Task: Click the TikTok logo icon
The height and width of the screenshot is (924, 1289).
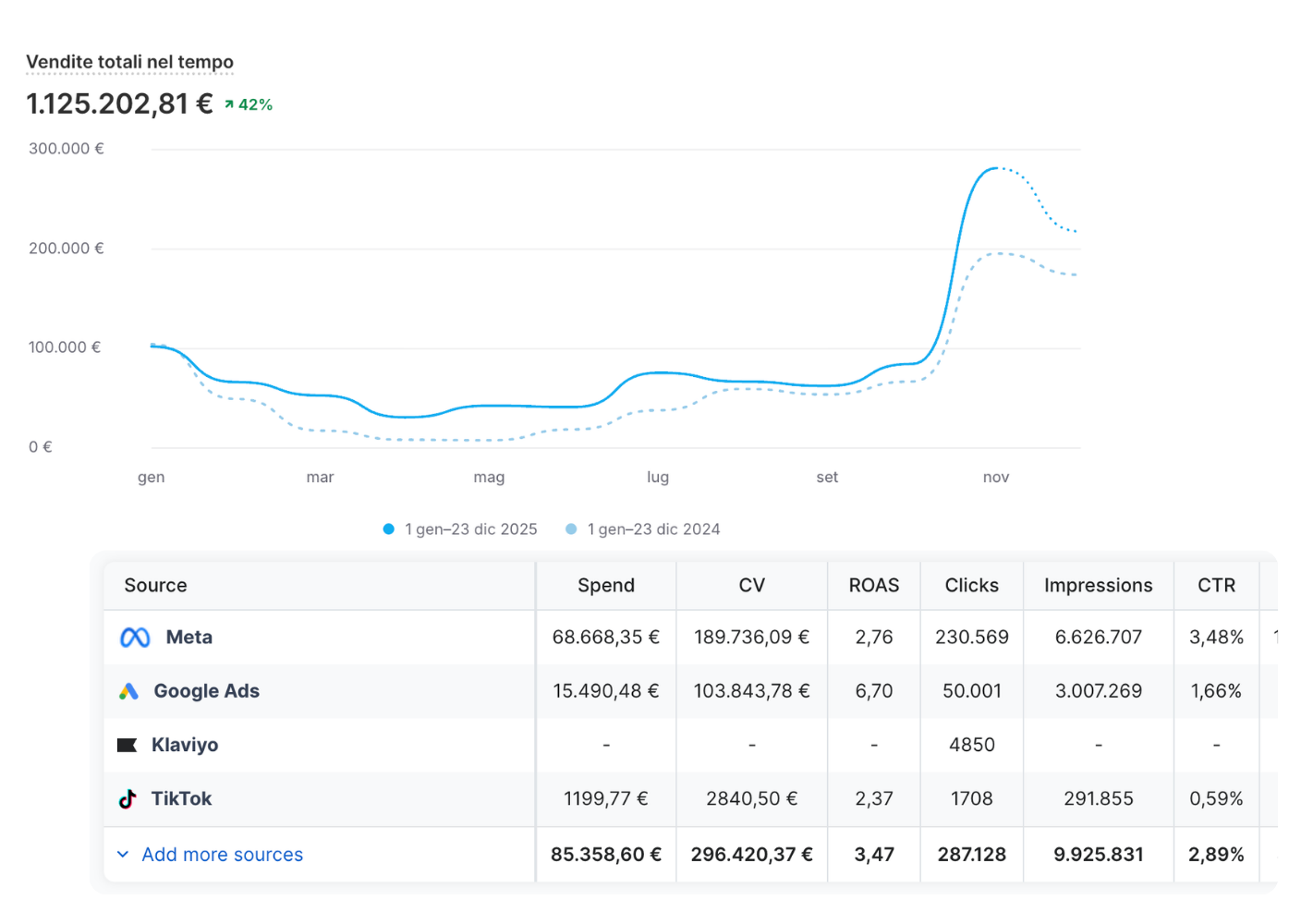Action: tap(128, 799)
